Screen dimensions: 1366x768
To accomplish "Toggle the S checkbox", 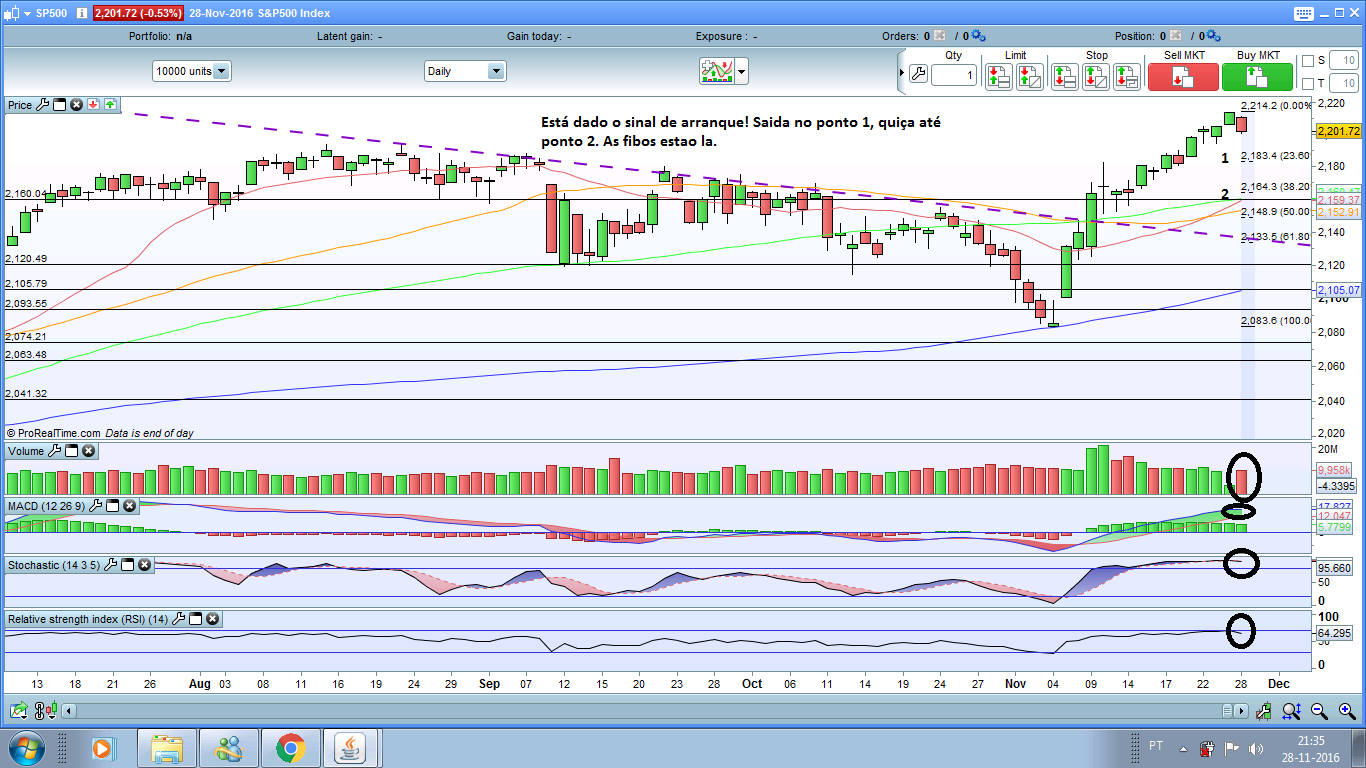I will pyautogui.click(x=1308, y=61).
